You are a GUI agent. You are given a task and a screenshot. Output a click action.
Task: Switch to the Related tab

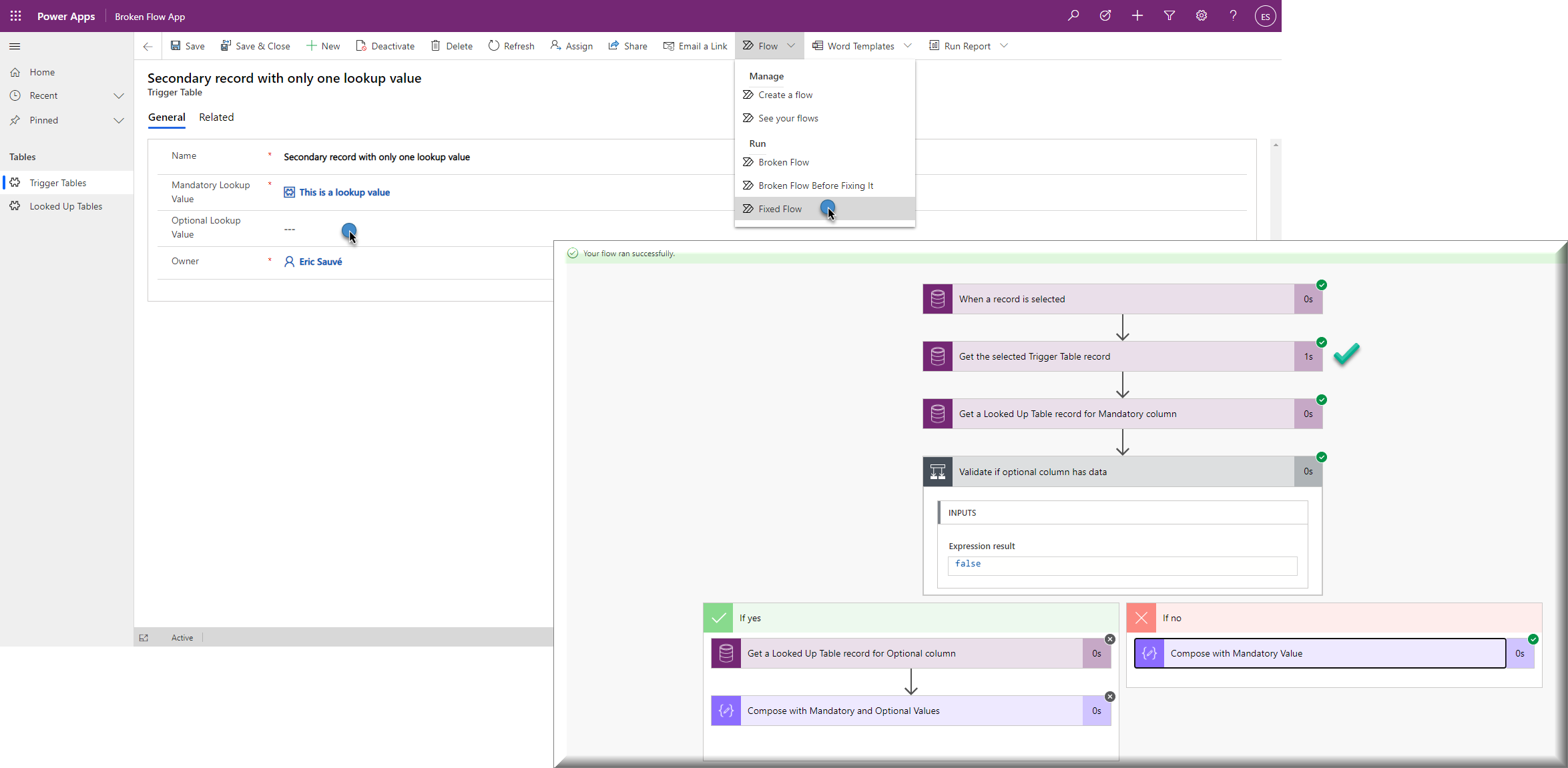[x=216, y=117]
